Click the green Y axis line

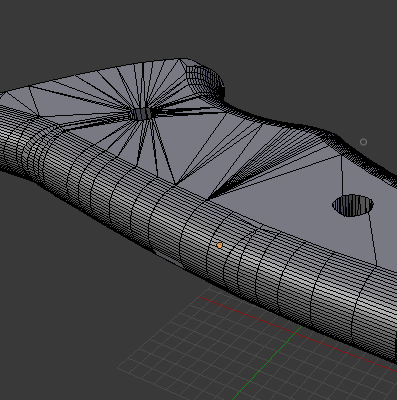[267, 363]
